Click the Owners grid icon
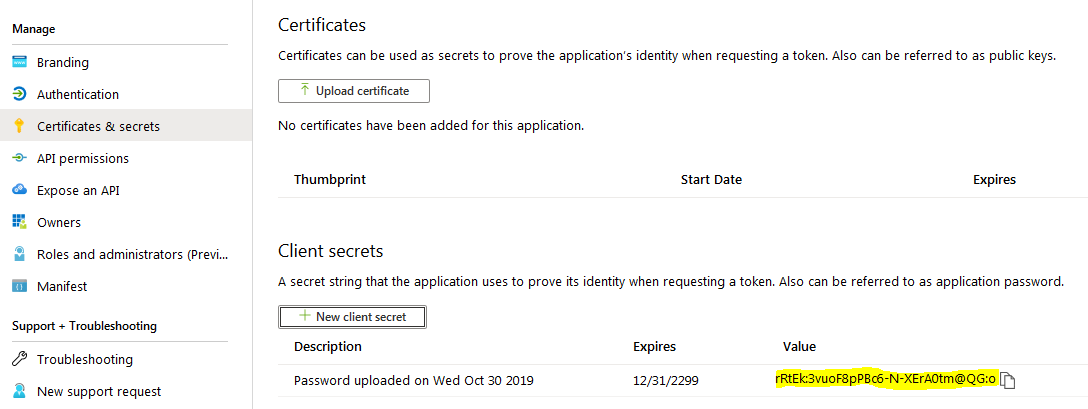1088x409 pixels. (x=19, y=222)
